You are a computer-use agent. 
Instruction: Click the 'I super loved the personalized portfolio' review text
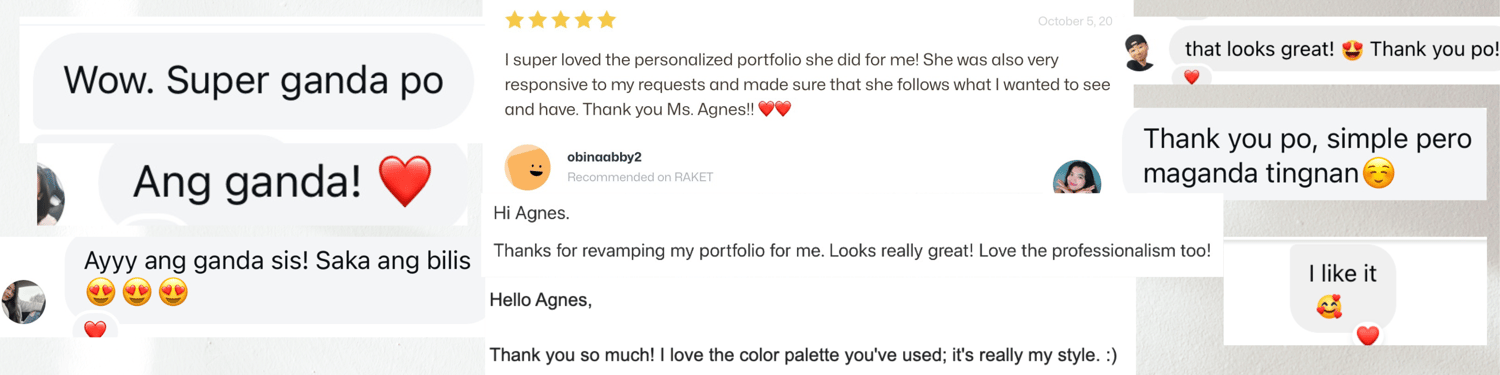808,85
